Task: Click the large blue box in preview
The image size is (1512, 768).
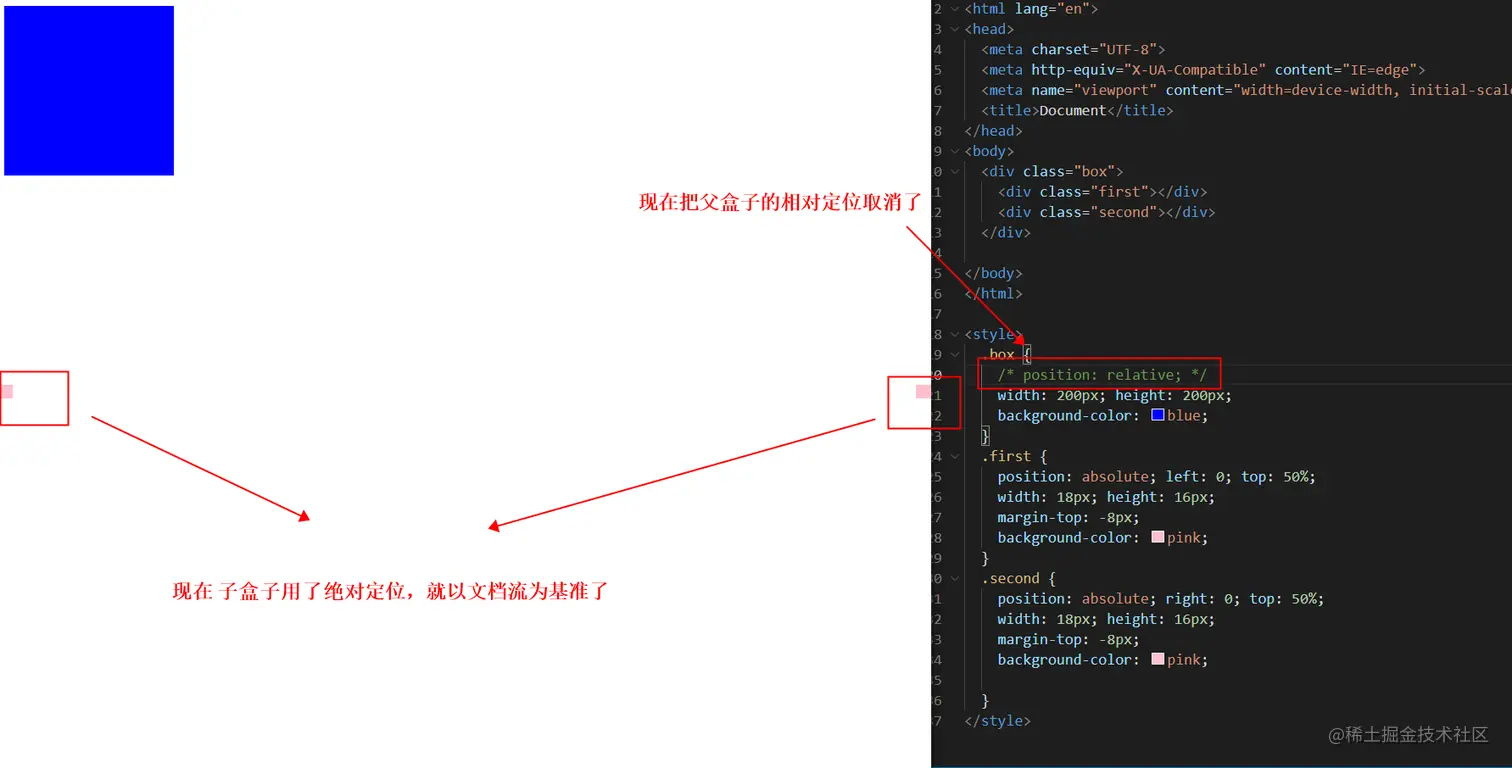Action: point(89,91)
